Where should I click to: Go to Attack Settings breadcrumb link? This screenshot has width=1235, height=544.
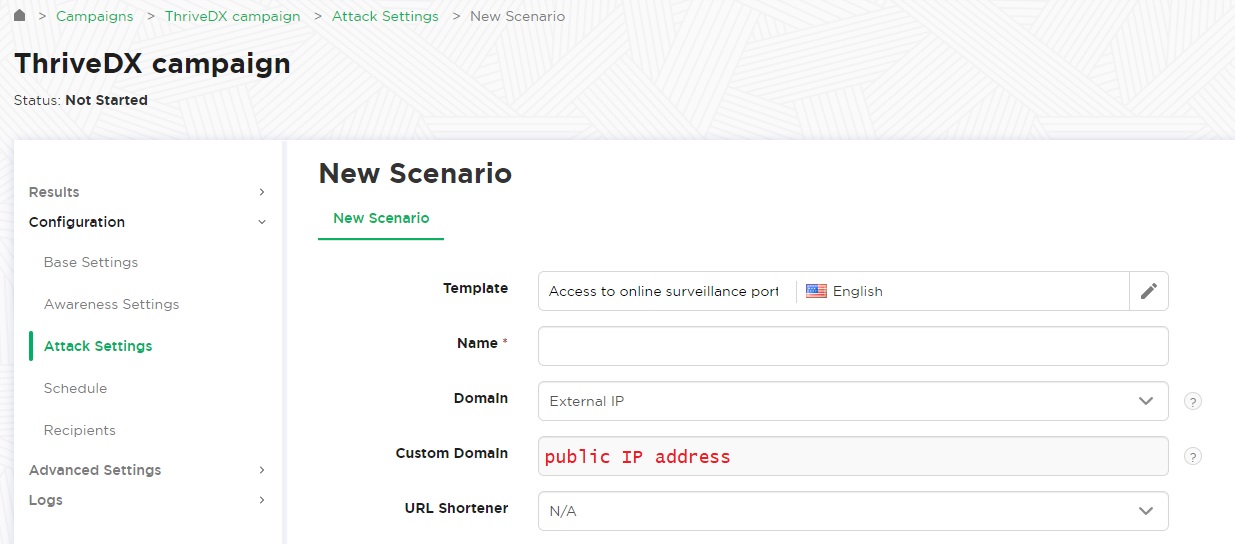pyautogui.click(x=385, y=16)
